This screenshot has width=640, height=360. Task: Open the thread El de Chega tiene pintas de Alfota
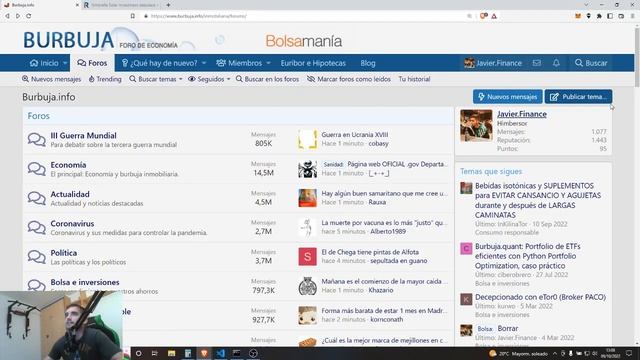click(x=370, y=252)
